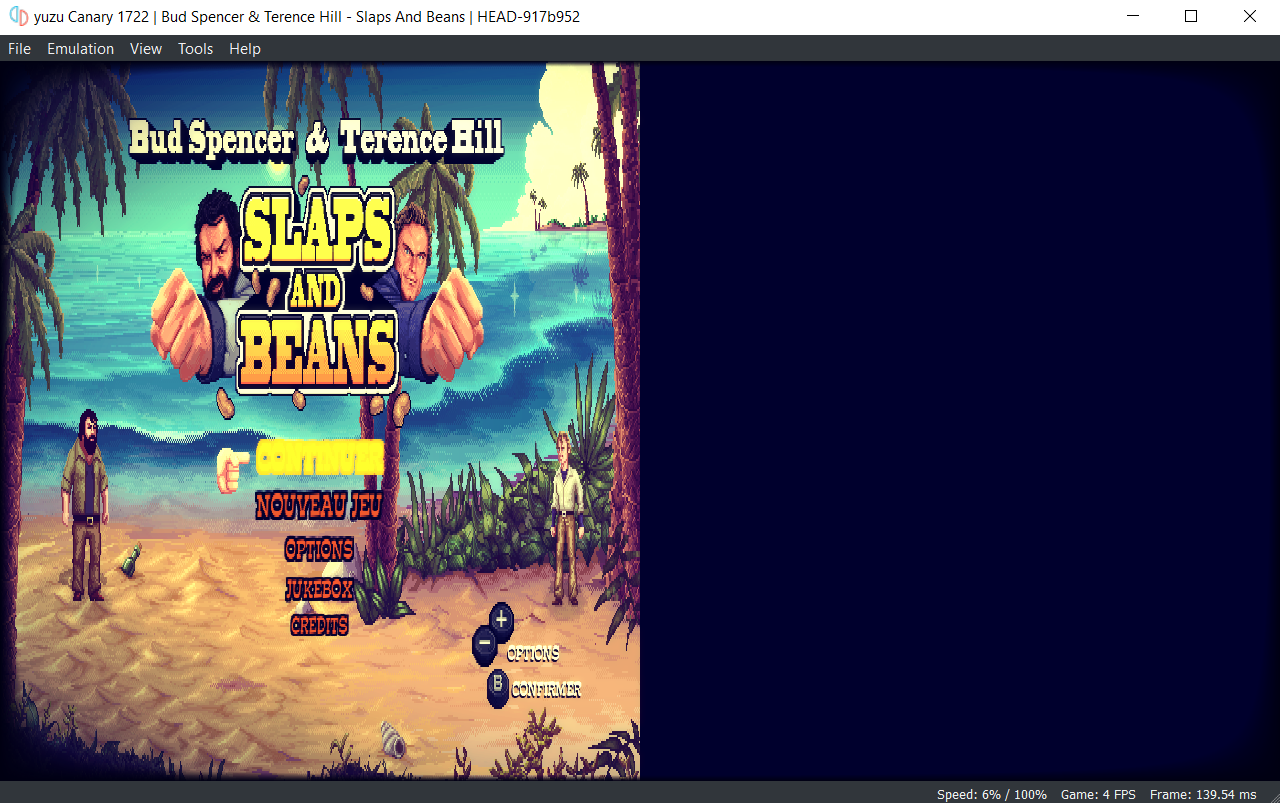Click the Bud Spencer & Terence Hill title
Screen dimensions: 1280x803
point(316,139)
